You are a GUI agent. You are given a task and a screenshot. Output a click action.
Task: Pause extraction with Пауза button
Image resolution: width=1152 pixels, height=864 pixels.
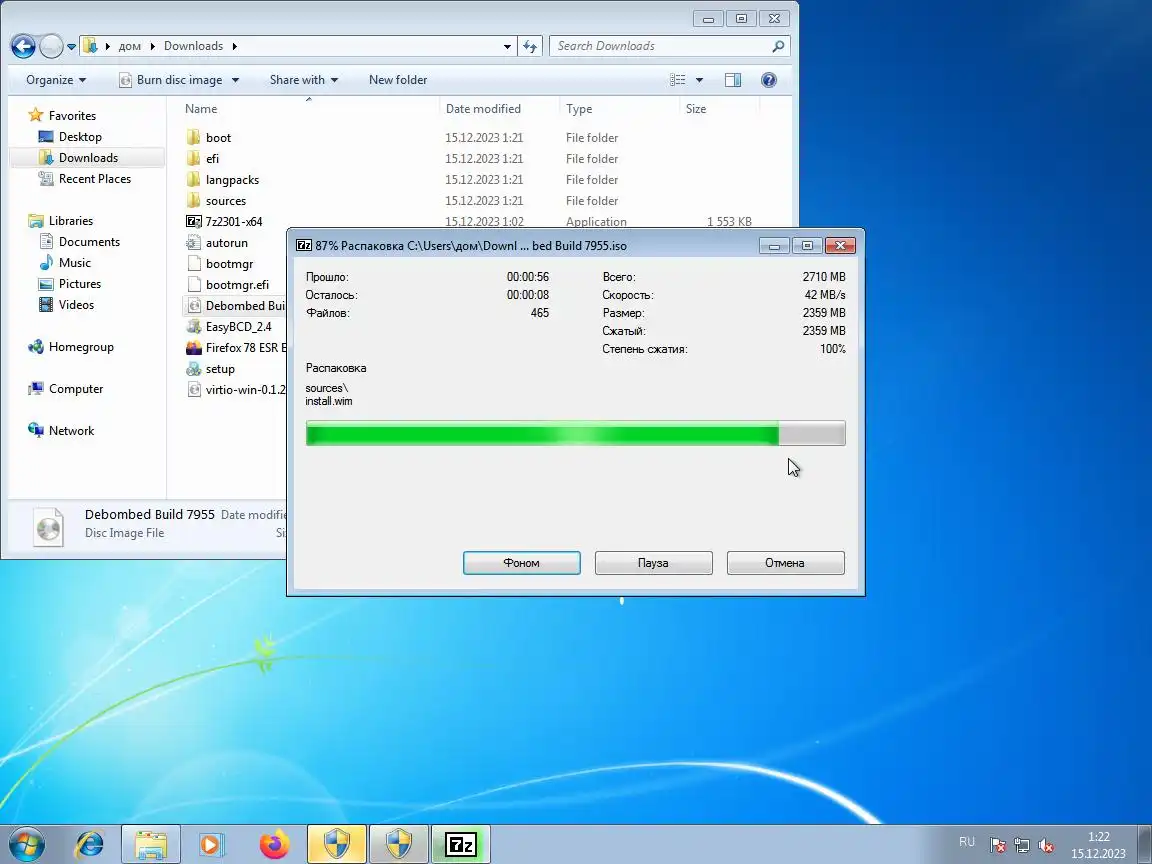(653, 563)
